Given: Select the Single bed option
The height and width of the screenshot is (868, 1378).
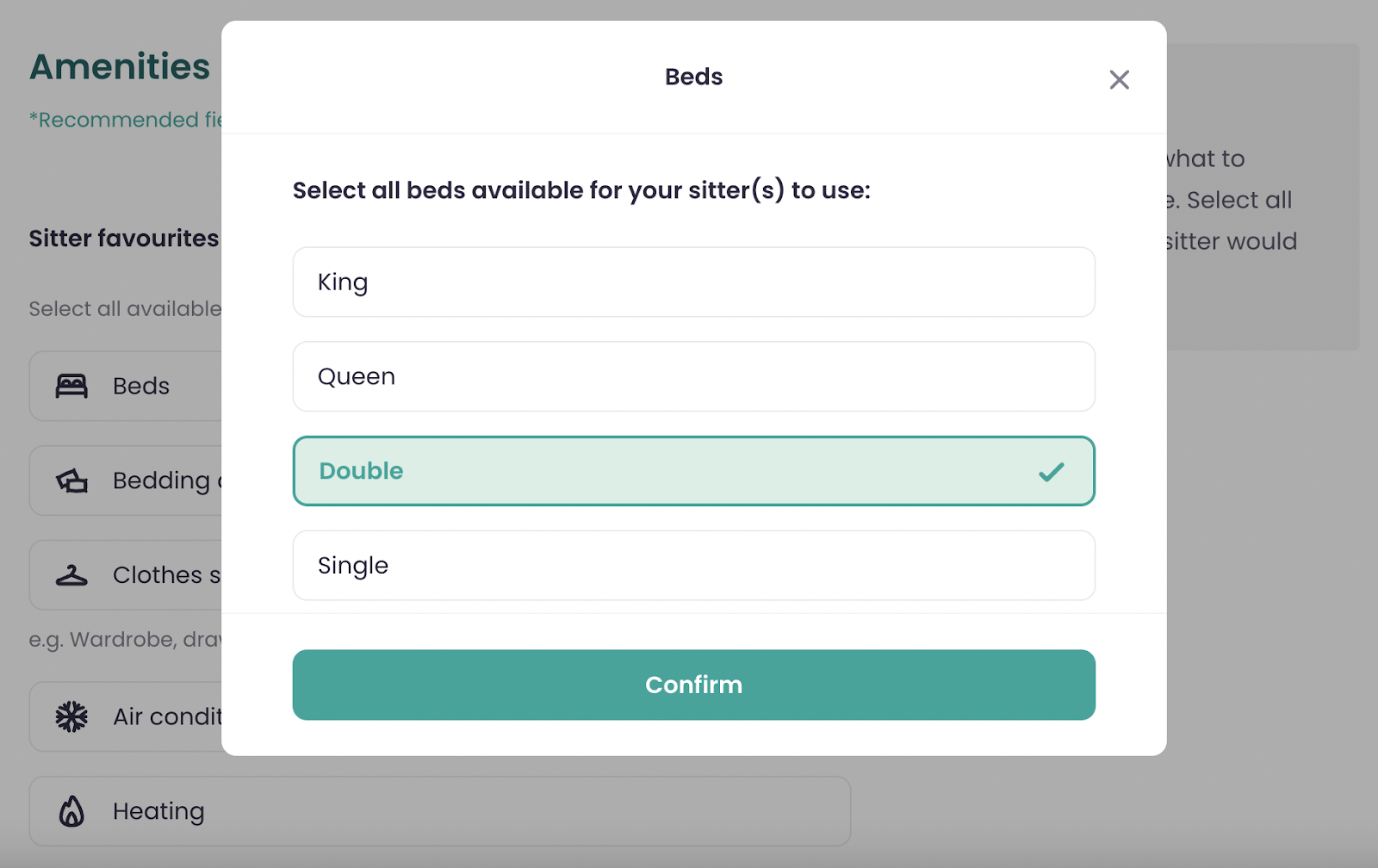Looking at the screenshot, I should click(x=693, y=565).
